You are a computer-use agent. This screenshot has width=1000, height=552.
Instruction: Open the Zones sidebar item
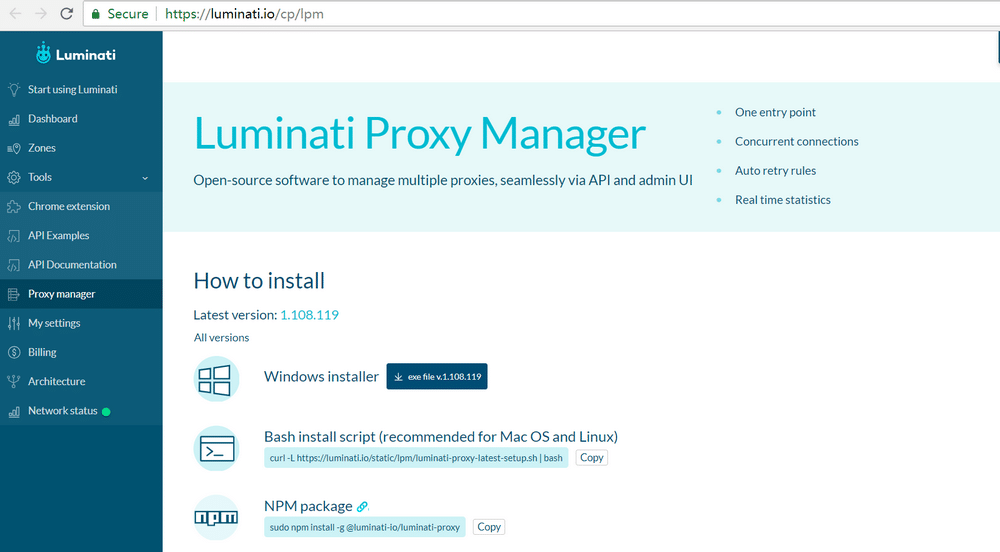point(42,148)
